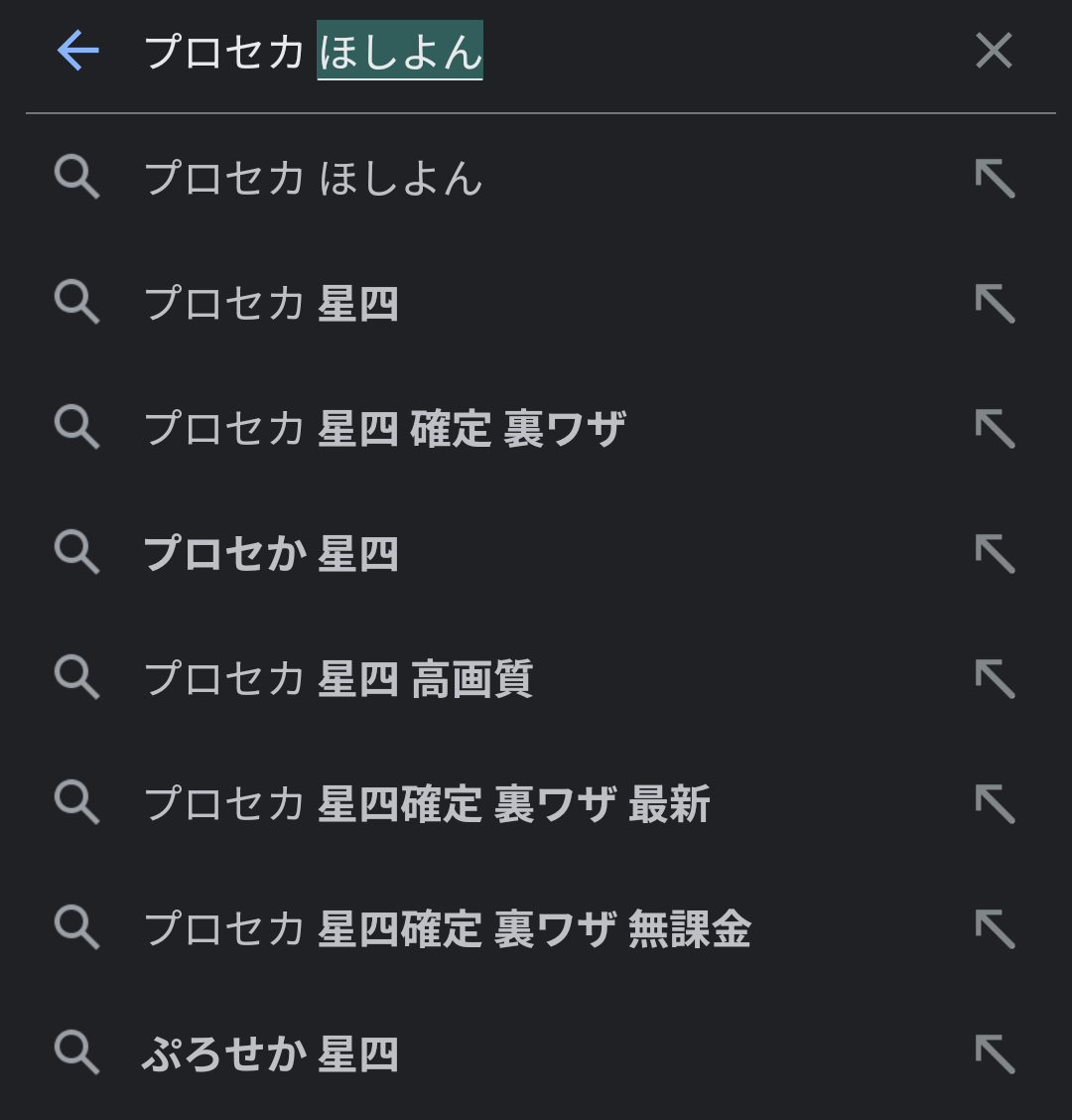Image resolution: width=1072 pixels, height=1120 pixels.
Task: Clear the search text with X icon
Action: point(994,51)
